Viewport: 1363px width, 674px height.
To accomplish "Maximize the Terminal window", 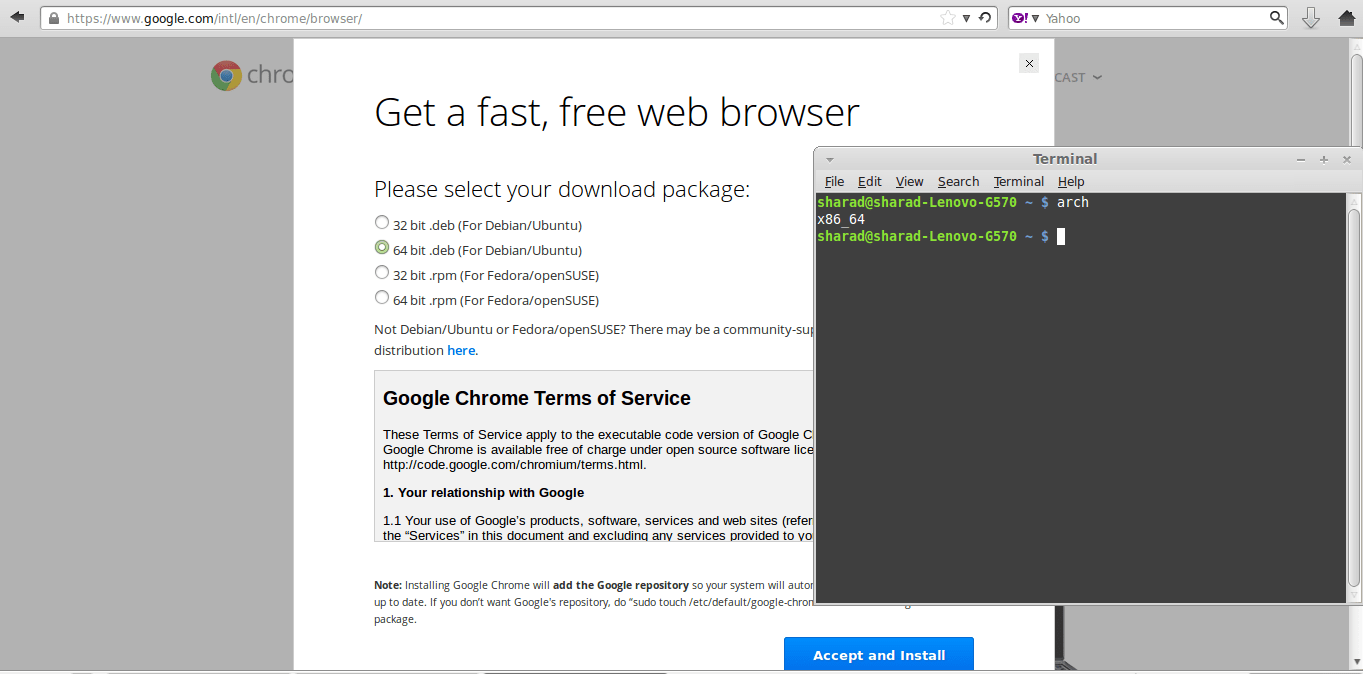I will pos(1324,159).
